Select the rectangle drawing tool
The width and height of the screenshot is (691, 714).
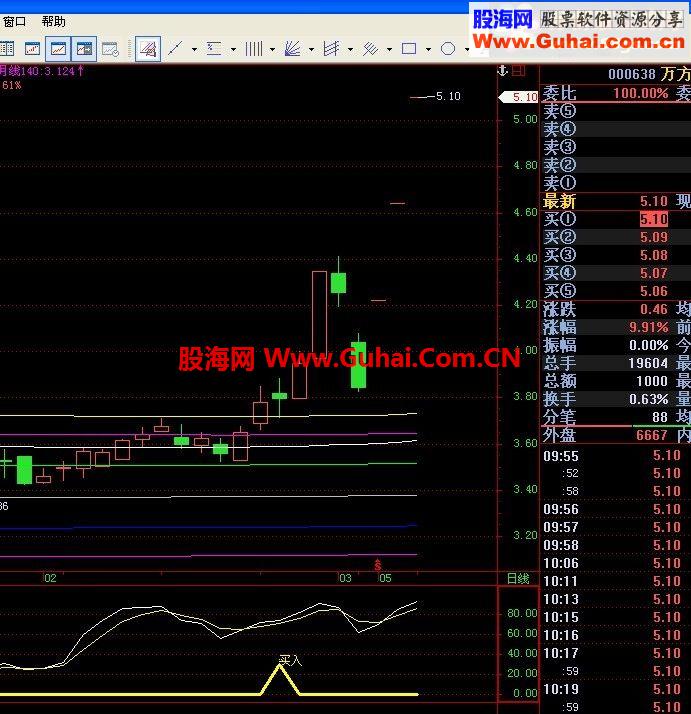tap(409, 48)
